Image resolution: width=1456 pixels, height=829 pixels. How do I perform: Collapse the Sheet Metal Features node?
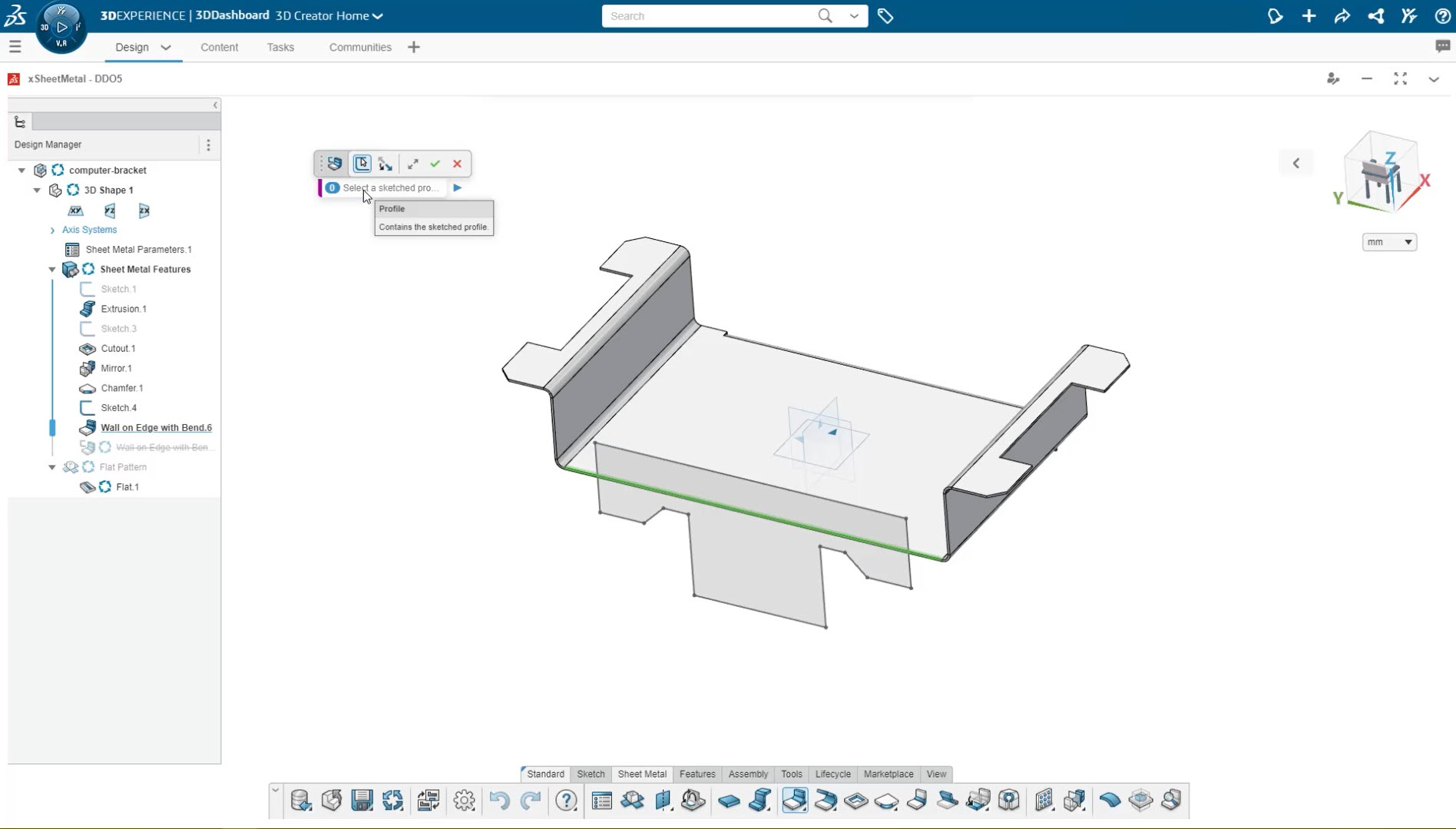52,270
